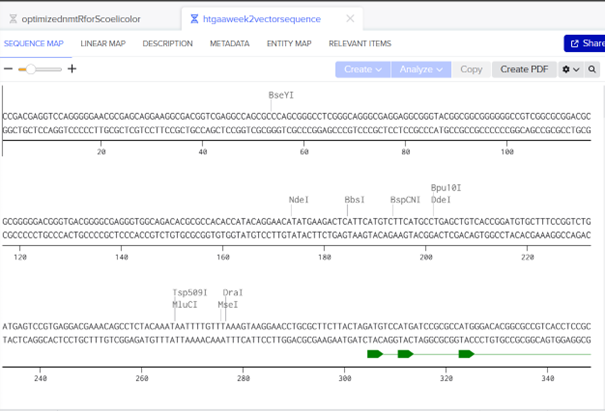The height and width of the screenshot is (411, 605).
Task: Click the search magnifier icon
Action: 593,69
